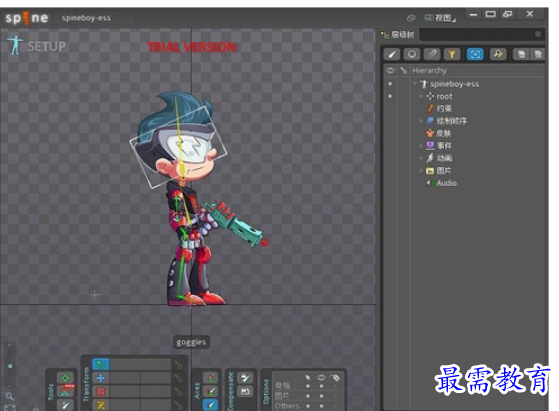Select the blue World axes button

click(x=211, y=405)
